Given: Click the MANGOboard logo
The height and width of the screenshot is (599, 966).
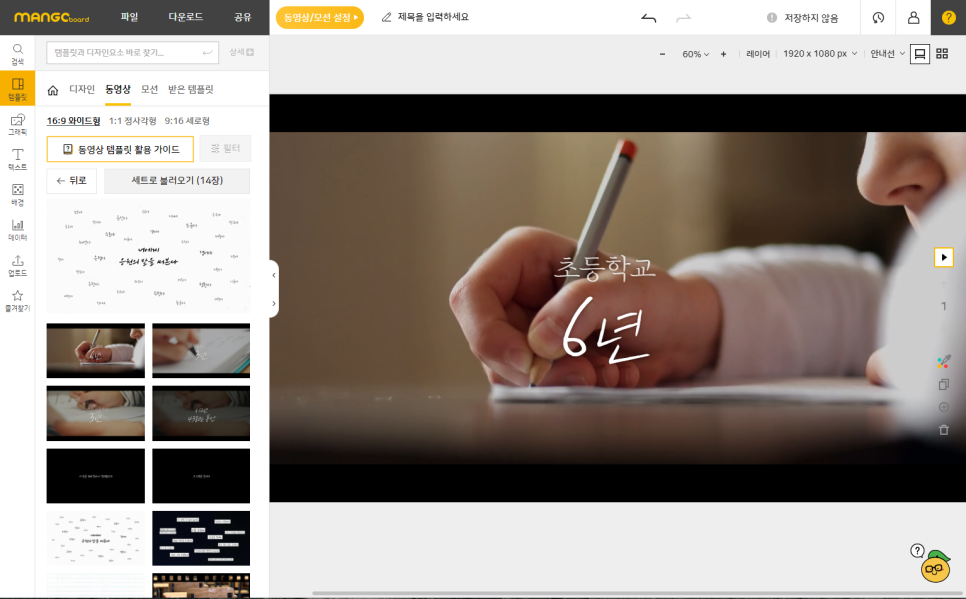Looking at the screenshot, I should coord(52,17).
